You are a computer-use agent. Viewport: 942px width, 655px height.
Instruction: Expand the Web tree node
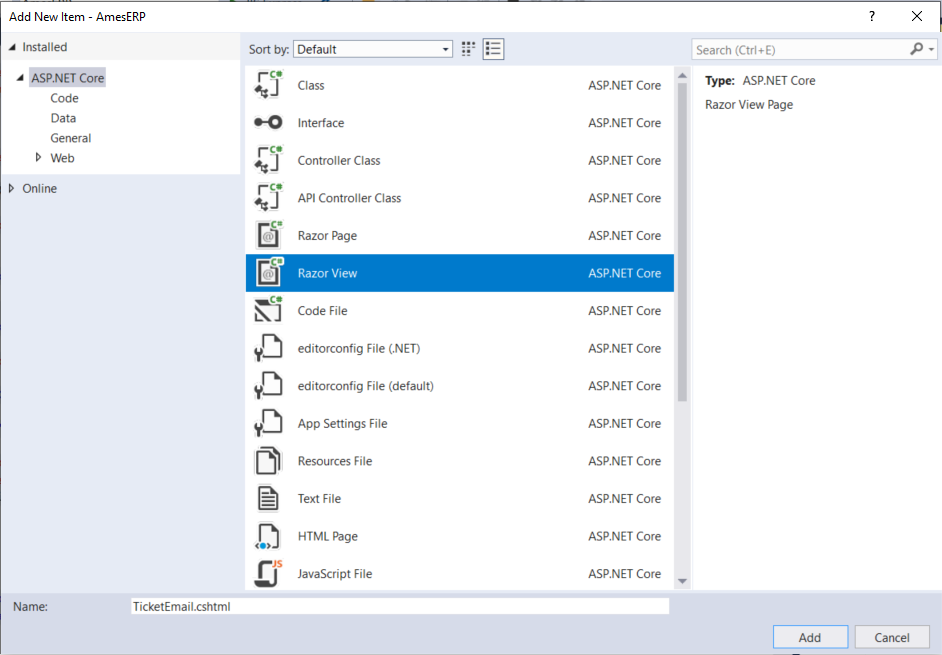[38, 157]
